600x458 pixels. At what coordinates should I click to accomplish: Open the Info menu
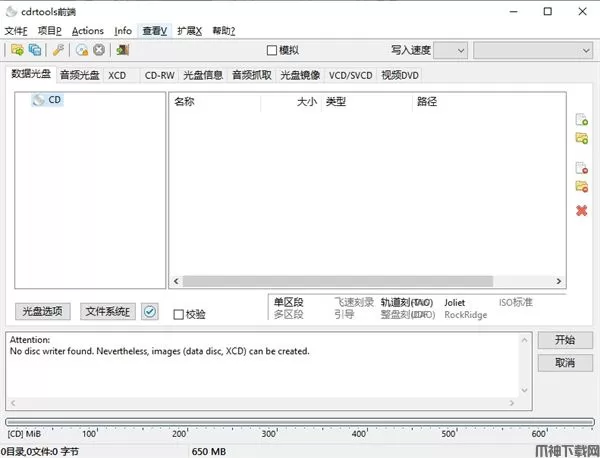pyautogui.click(x=123, y=31)
